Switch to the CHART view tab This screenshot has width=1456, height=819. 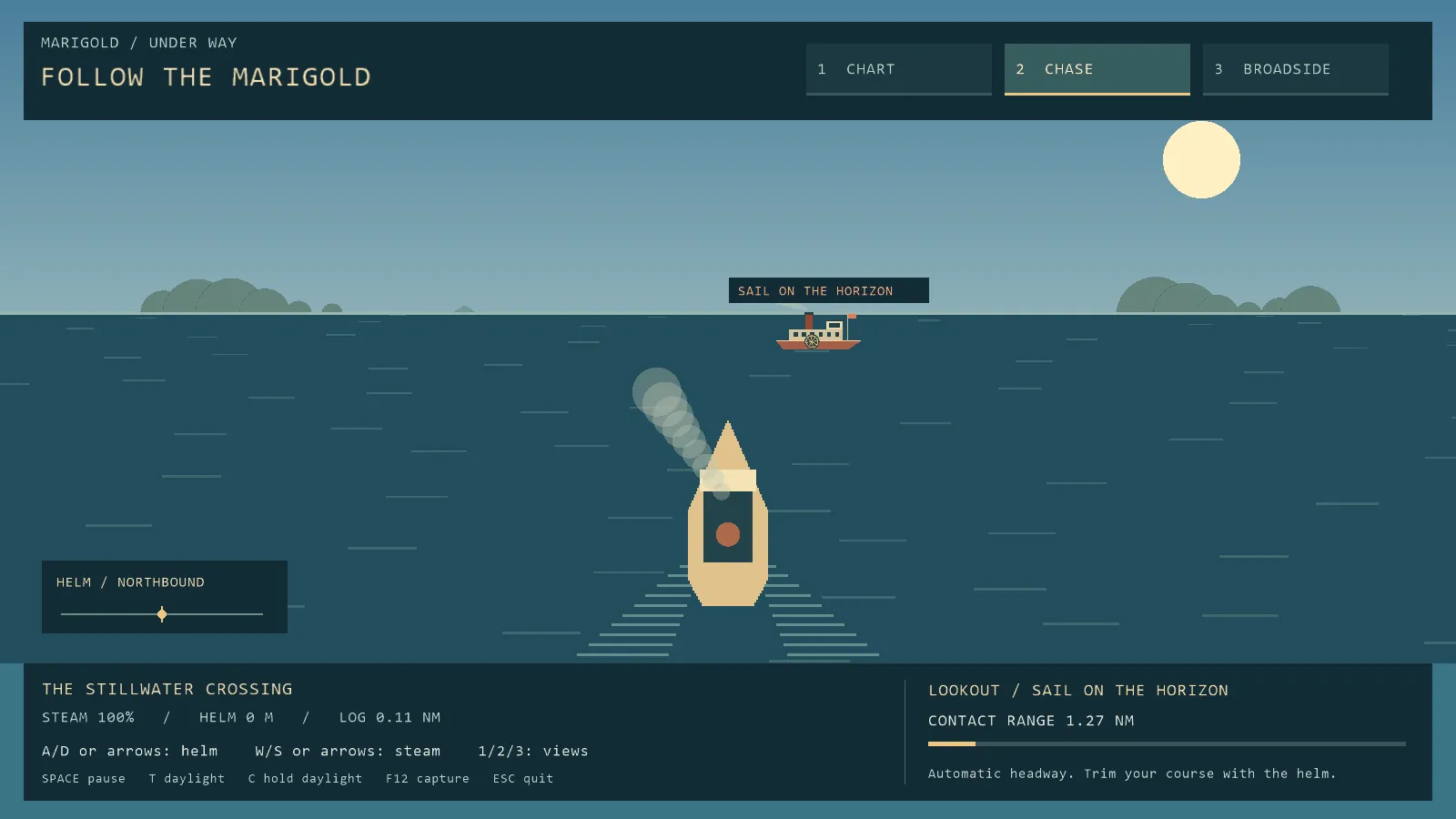click(x=898, y=69)
